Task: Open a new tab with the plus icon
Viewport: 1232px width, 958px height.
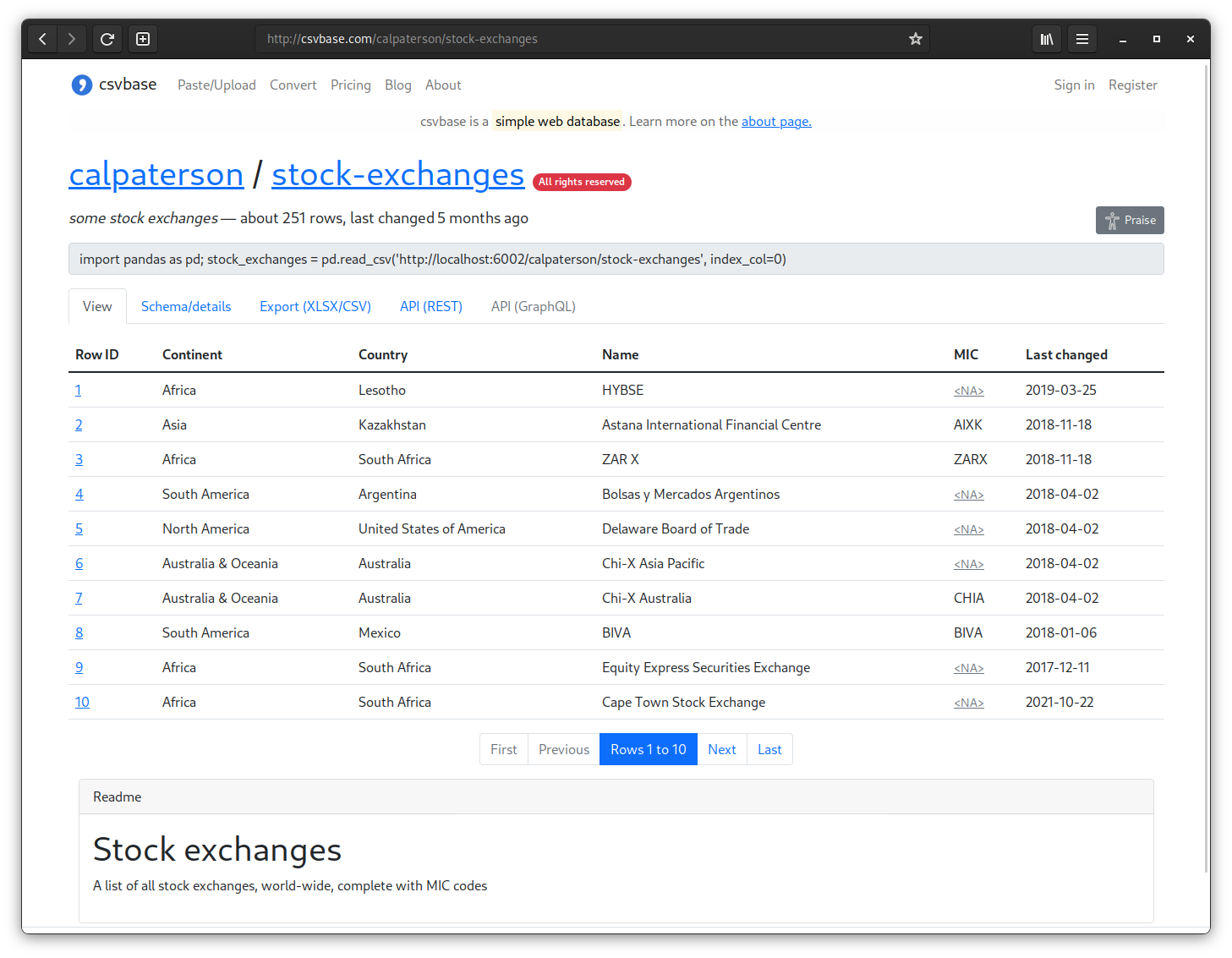Action: [143, 39]
